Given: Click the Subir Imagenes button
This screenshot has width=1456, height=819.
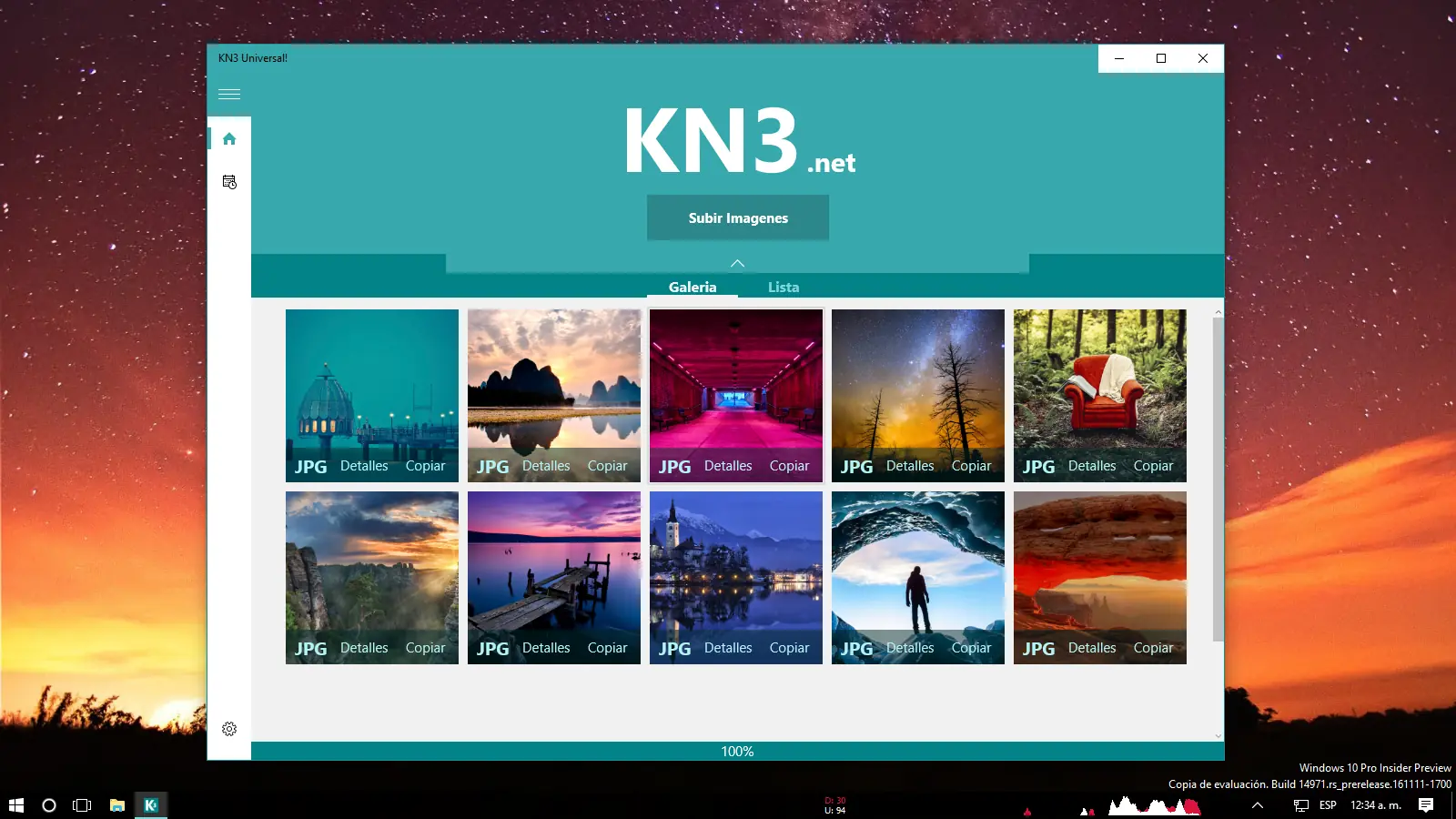Looking at the screenshot, I should pyautogui.click(x=738, y=217).
